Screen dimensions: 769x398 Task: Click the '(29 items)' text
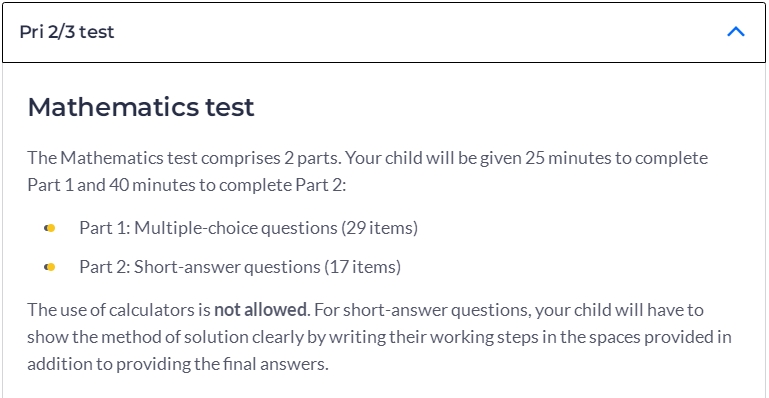(x=380, y=228)
